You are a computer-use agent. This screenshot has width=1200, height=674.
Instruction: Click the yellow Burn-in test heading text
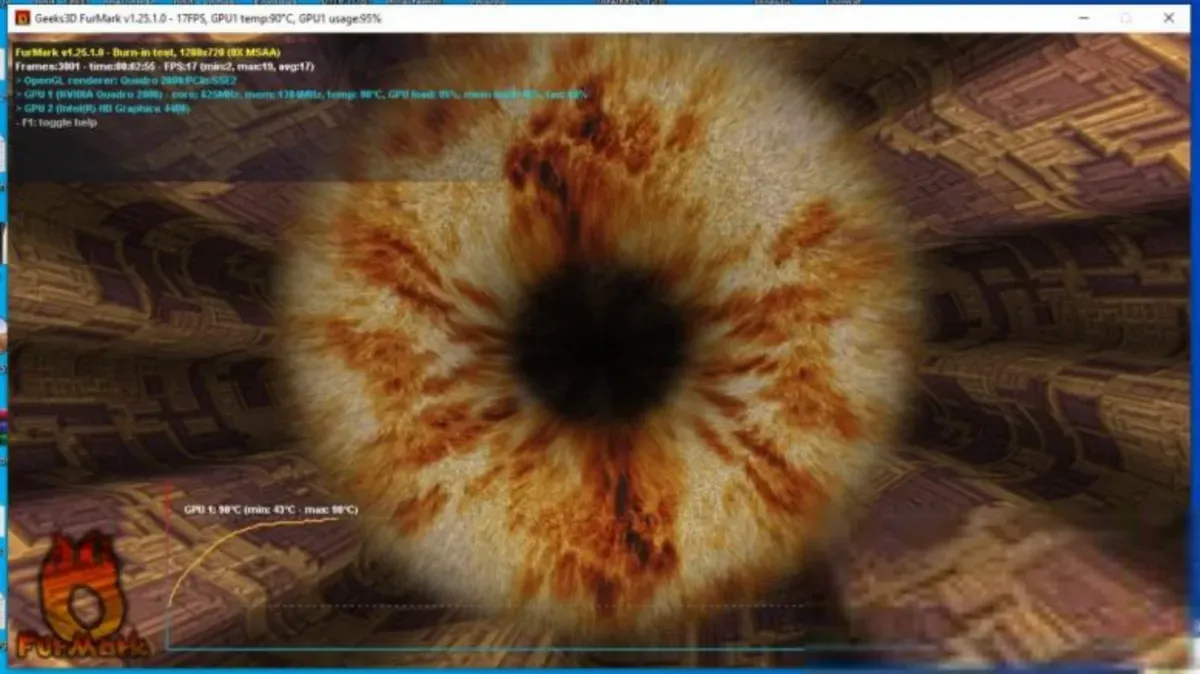[148, 52]
